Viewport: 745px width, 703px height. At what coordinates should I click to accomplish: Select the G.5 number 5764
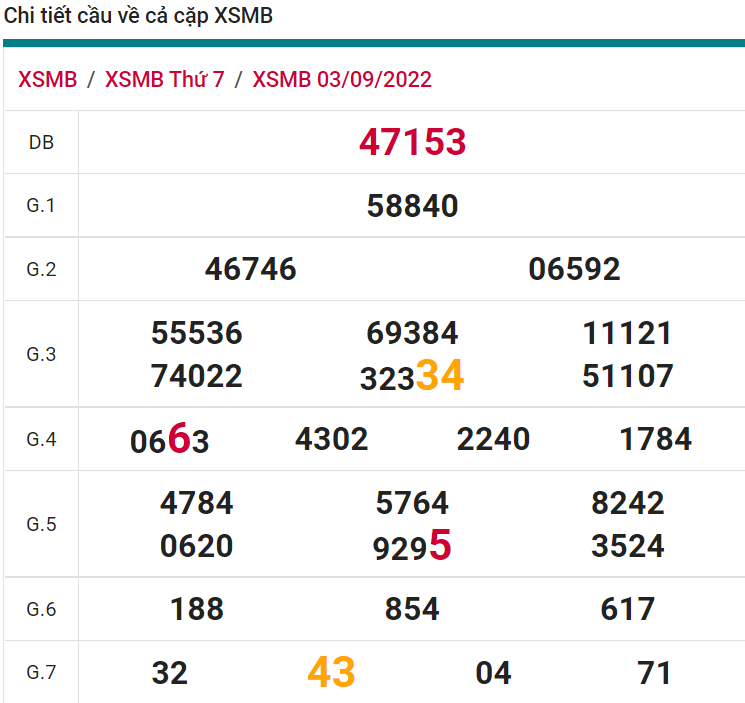tap(412, 502)
